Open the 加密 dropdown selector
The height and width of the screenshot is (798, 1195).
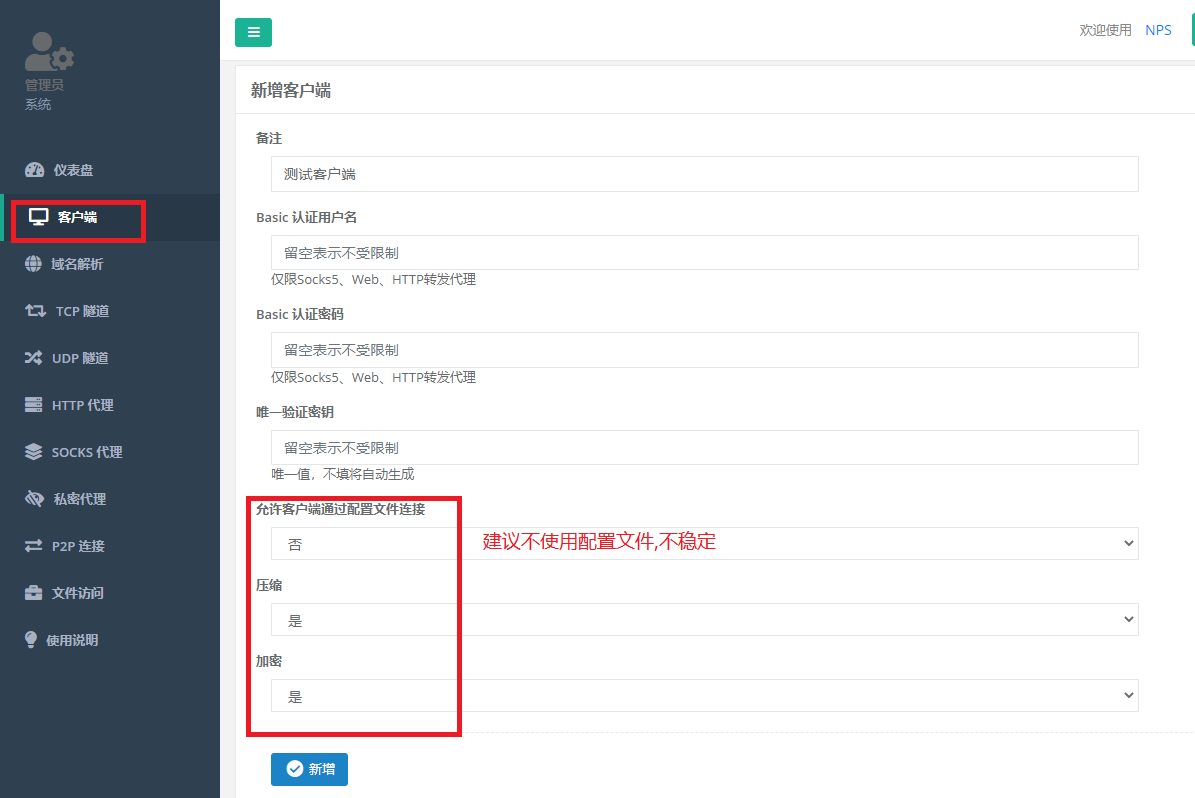[704, 695]
